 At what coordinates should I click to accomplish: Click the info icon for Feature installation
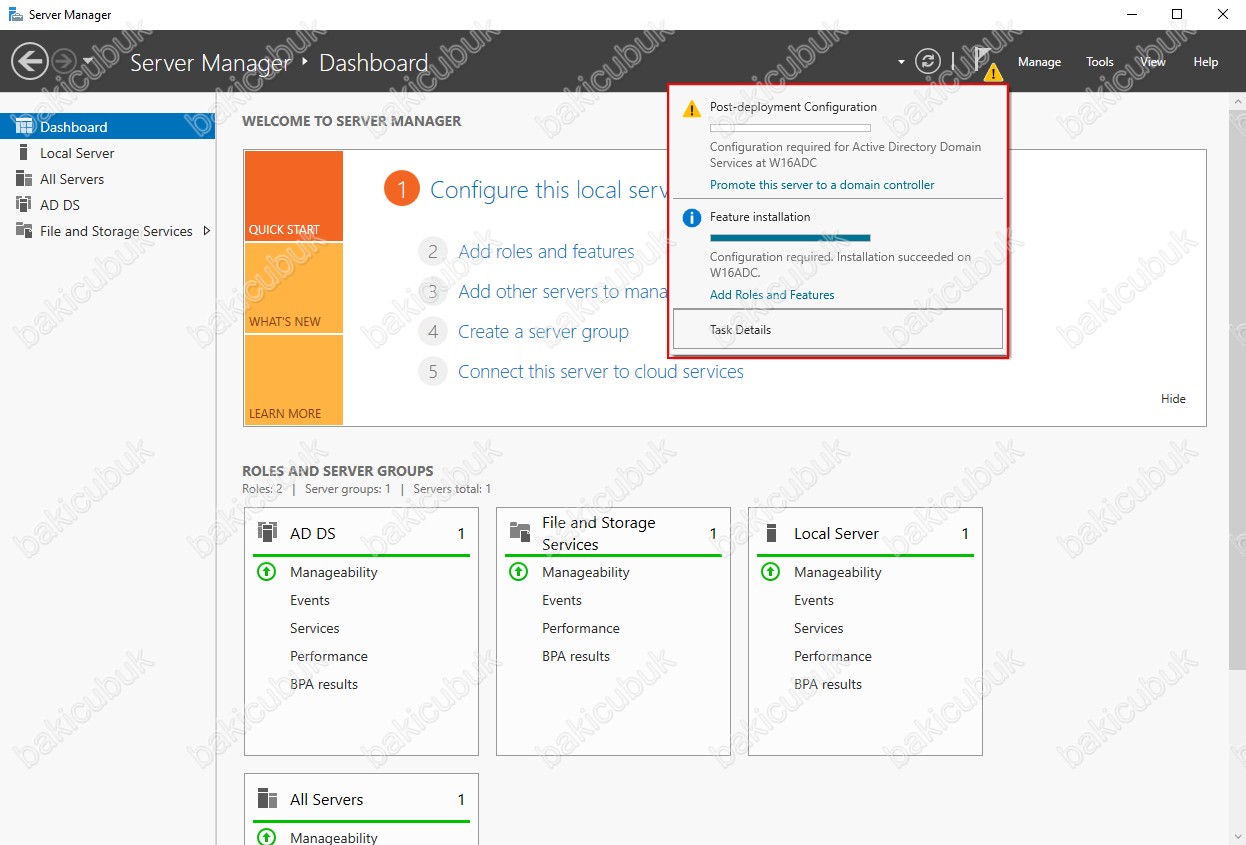pos(691,218)
